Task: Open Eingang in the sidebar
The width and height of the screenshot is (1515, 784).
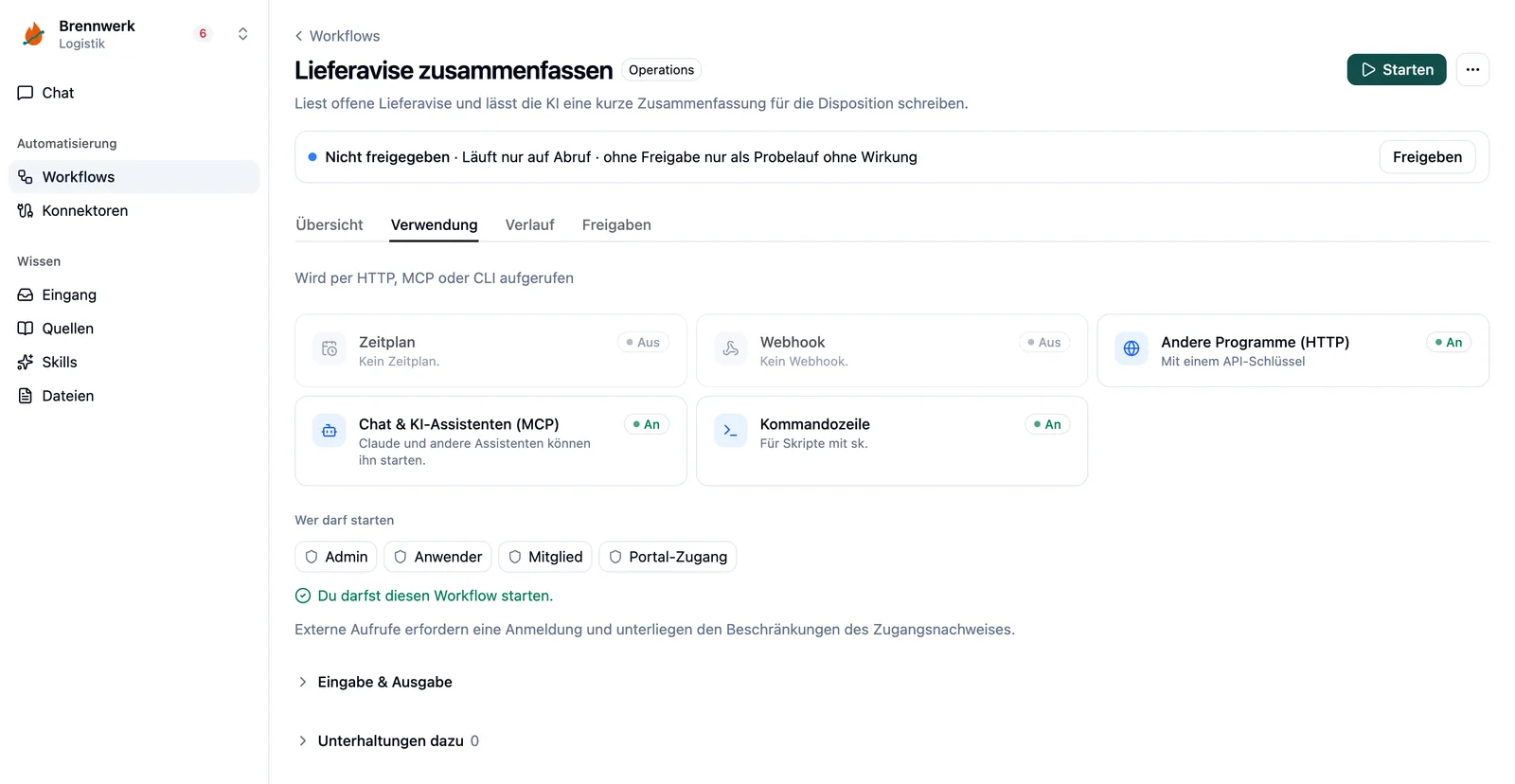Action: click(134, 295)
